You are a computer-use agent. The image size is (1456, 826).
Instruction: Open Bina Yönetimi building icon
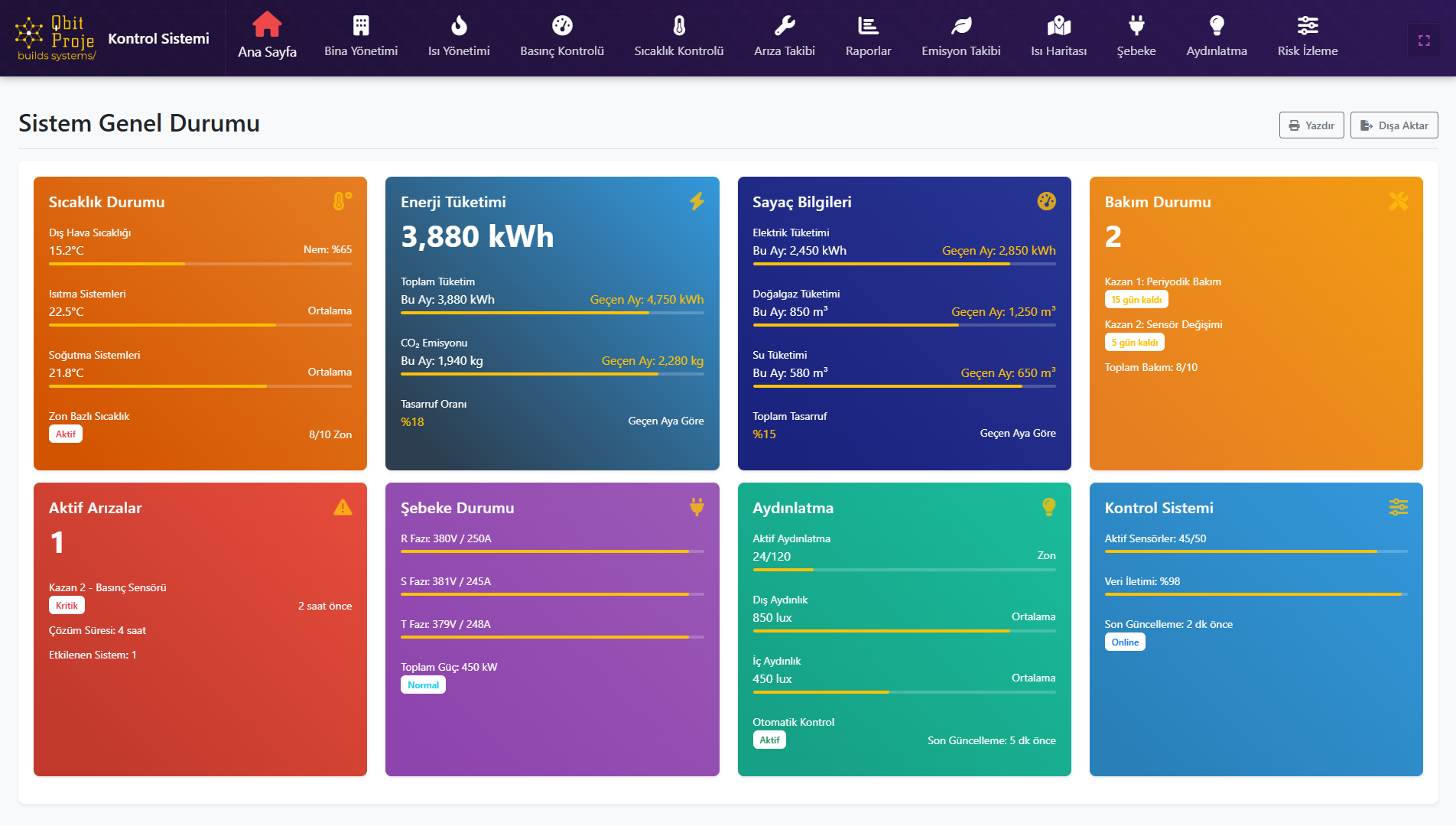coord(360,25)
